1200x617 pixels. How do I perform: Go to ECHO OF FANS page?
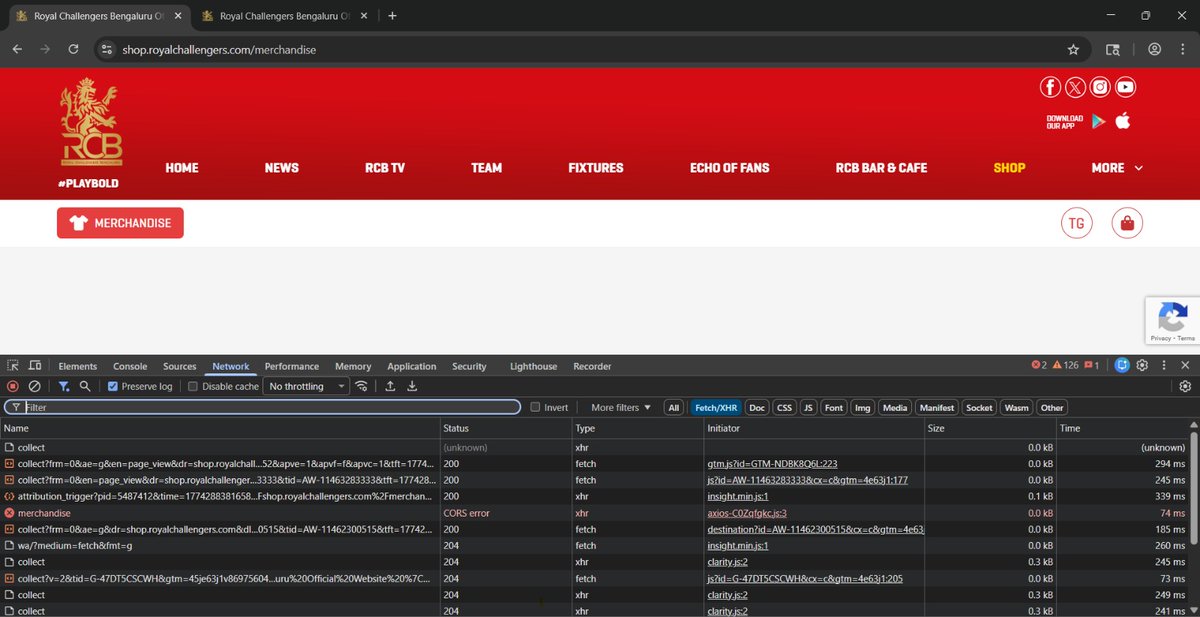point(730,168)
